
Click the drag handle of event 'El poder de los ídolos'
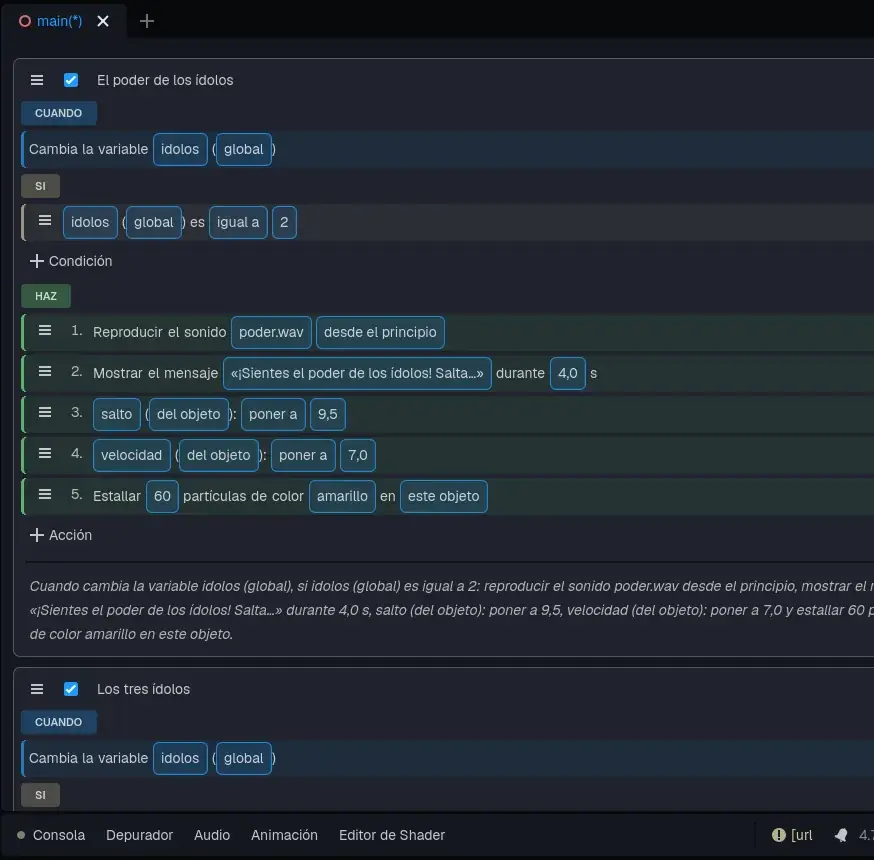[37, 80]
